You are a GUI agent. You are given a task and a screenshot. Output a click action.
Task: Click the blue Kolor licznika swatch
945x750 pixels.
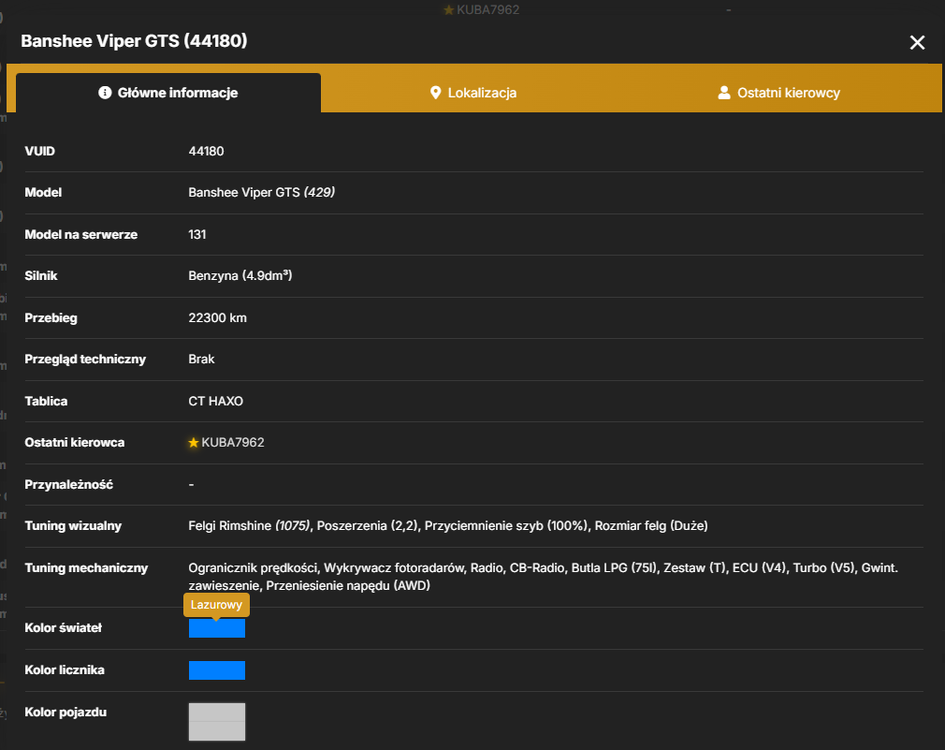click(217, 670)
